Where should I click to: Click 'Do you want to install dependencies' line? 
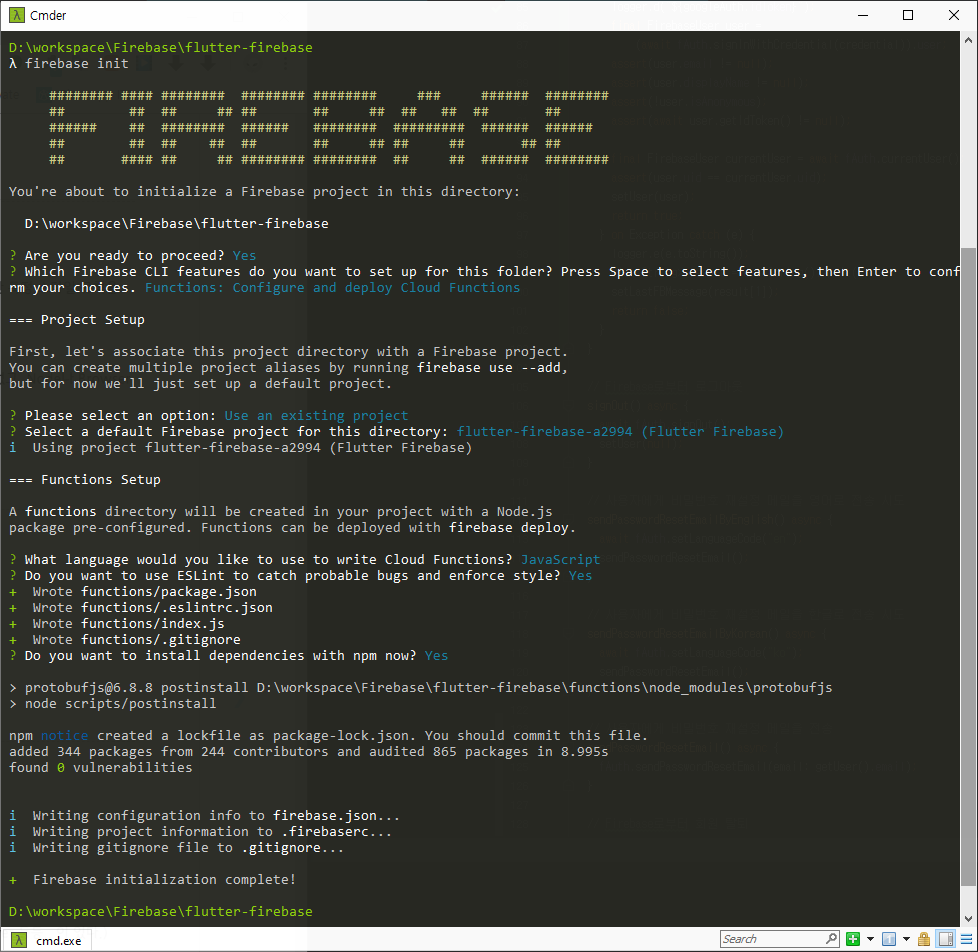point(229,656)
